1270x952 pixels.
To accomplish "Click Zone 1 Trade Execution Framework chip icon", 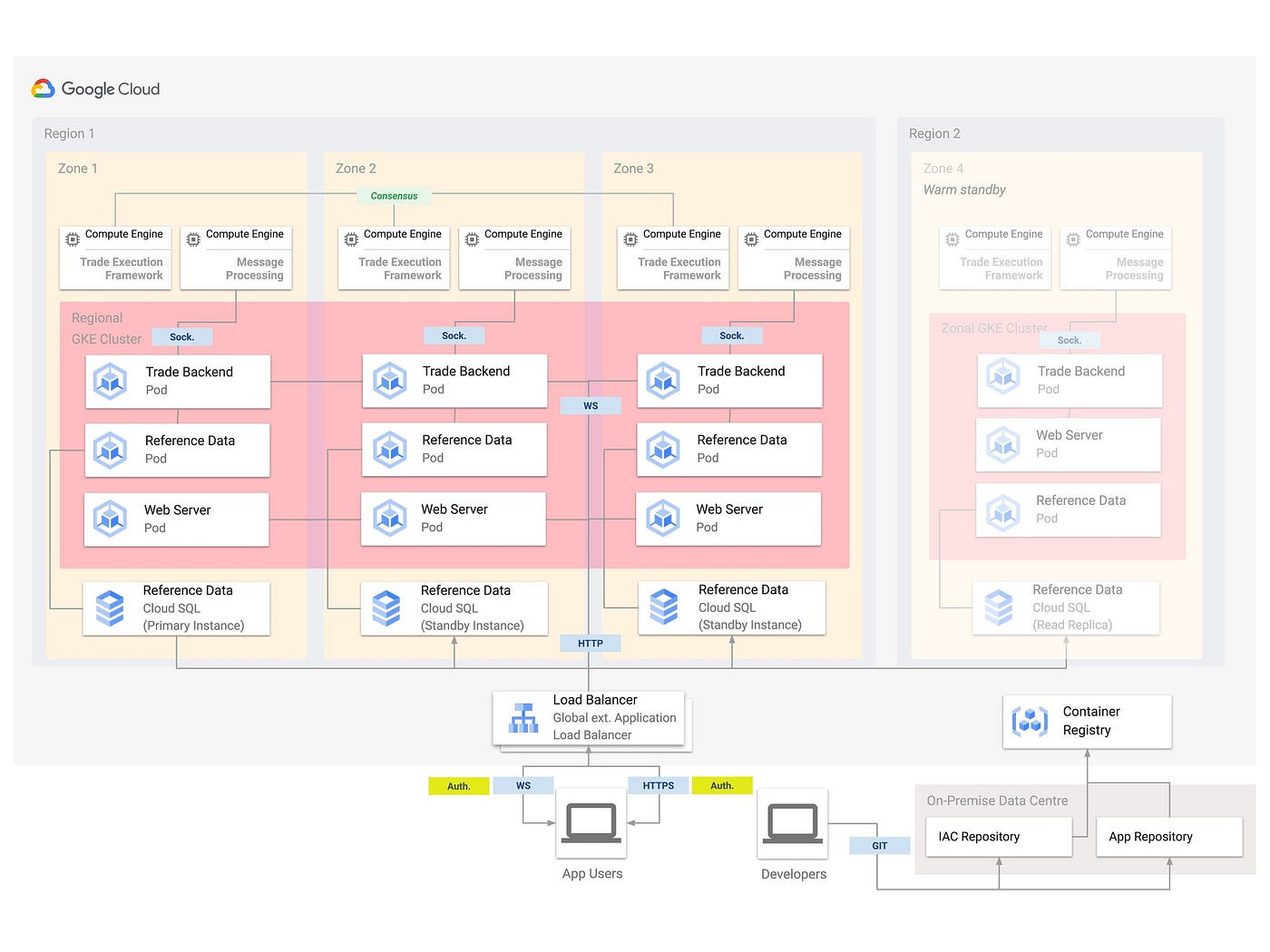I will (73, 239).
